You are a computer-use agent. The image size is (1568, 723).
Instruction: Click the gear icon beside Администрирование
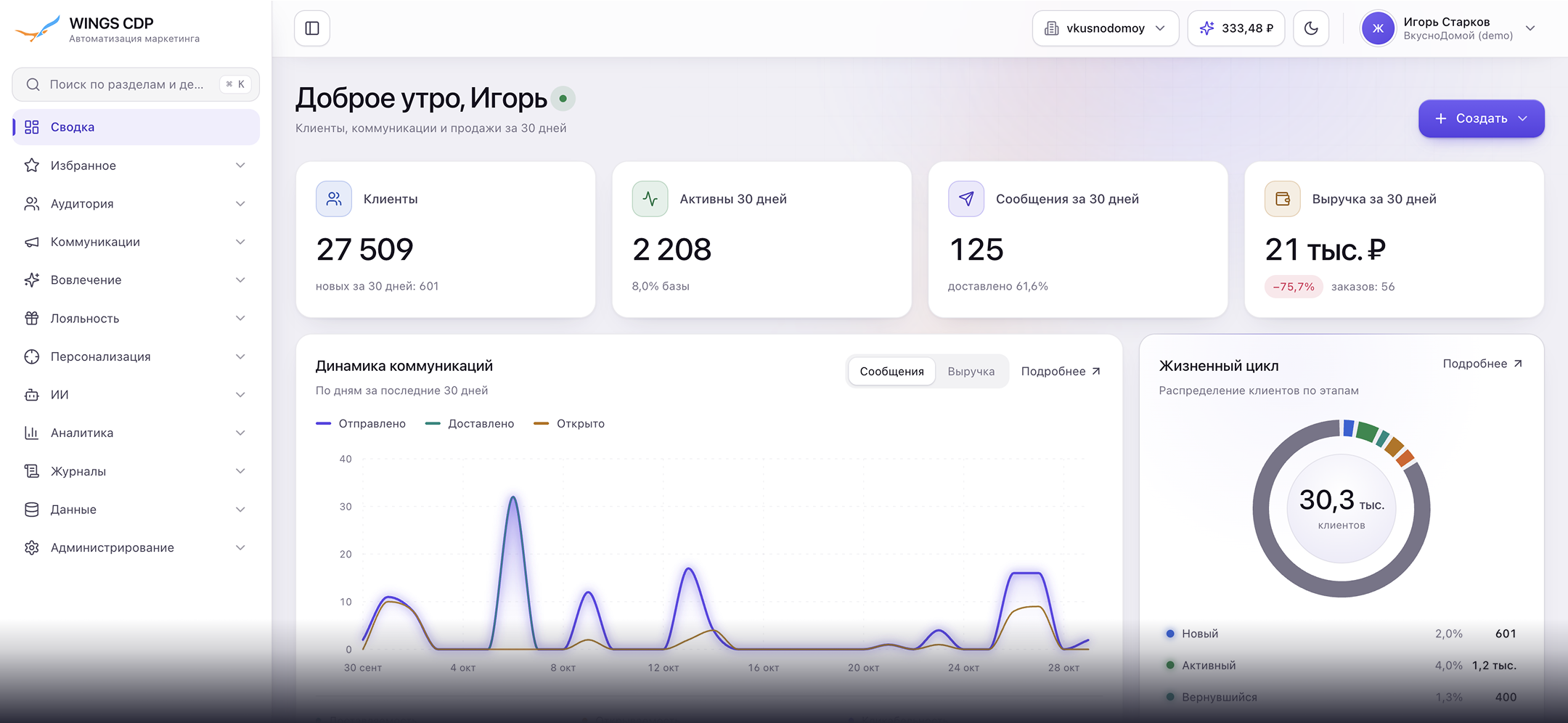click(x=32, y=547)
